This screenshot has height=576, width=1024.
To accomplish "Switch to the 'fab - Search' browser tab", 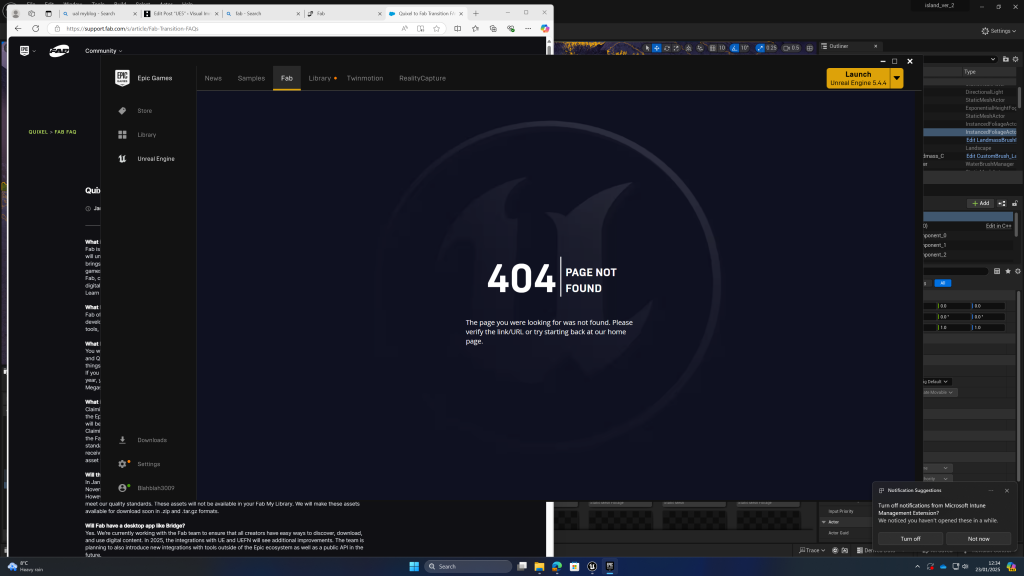I will coord(261,13).
